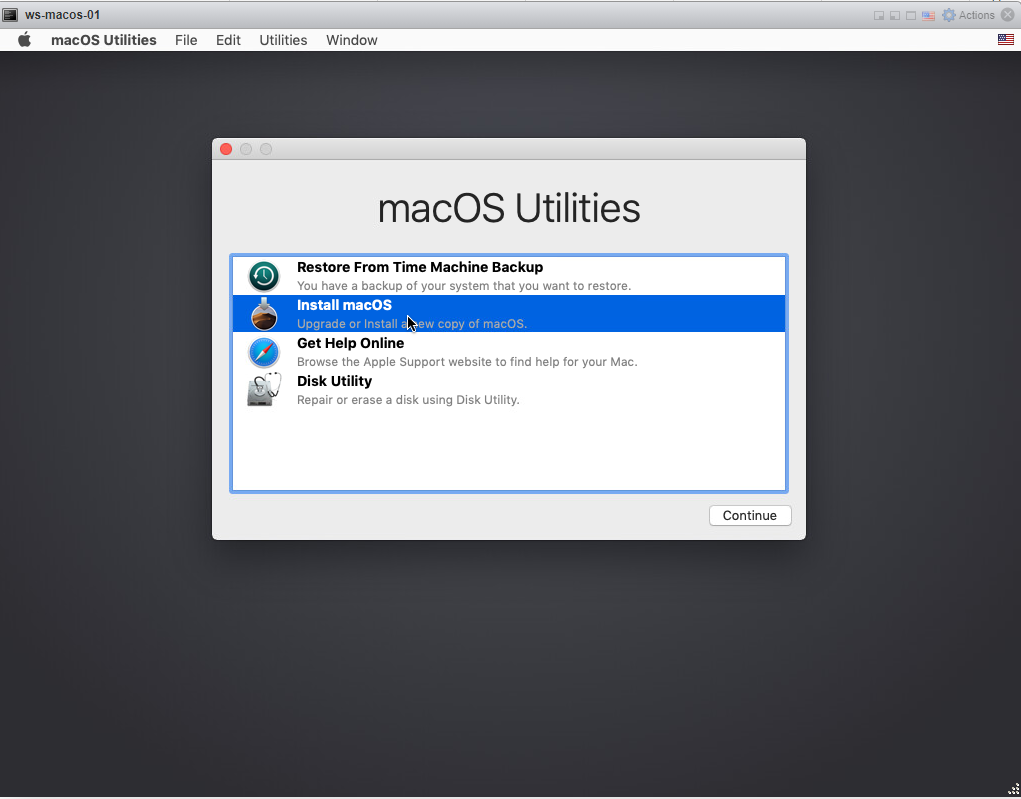1021x799 pixels.
Task: Click the second window-layout icon in console bar
Action: (x=895, y=15)
